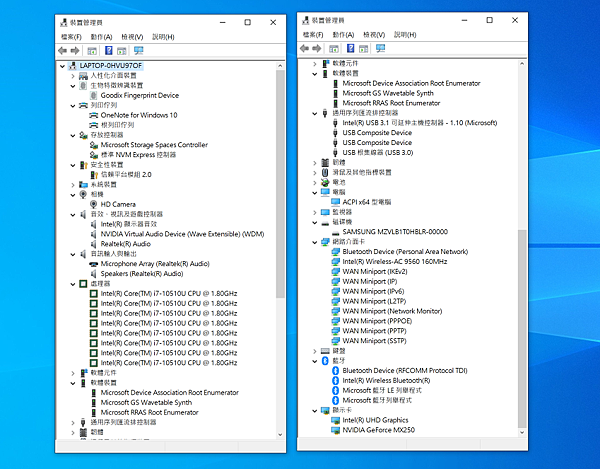The height and width of the screenshot is (469, 600).
Task: Select WAN Miniport (Network Monitor)
Action: (392, 311)
